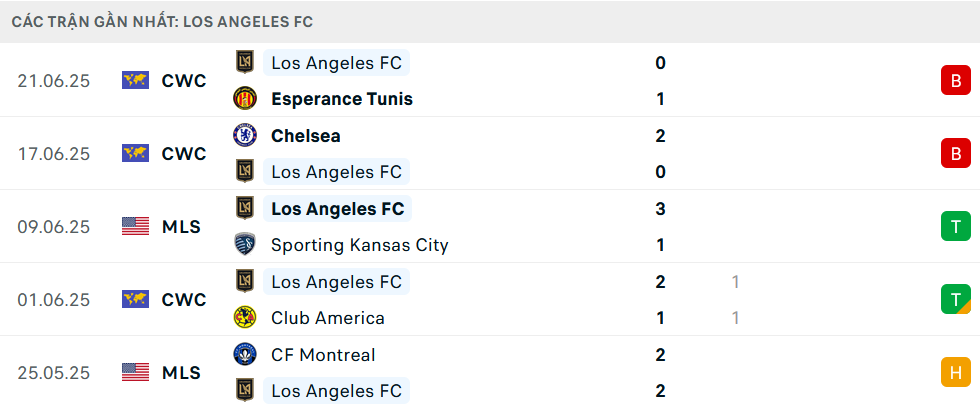Open the Sporting Kansas City team link
Image resolution: width=980 pixels, height=407 pixels.
(359, 245)
